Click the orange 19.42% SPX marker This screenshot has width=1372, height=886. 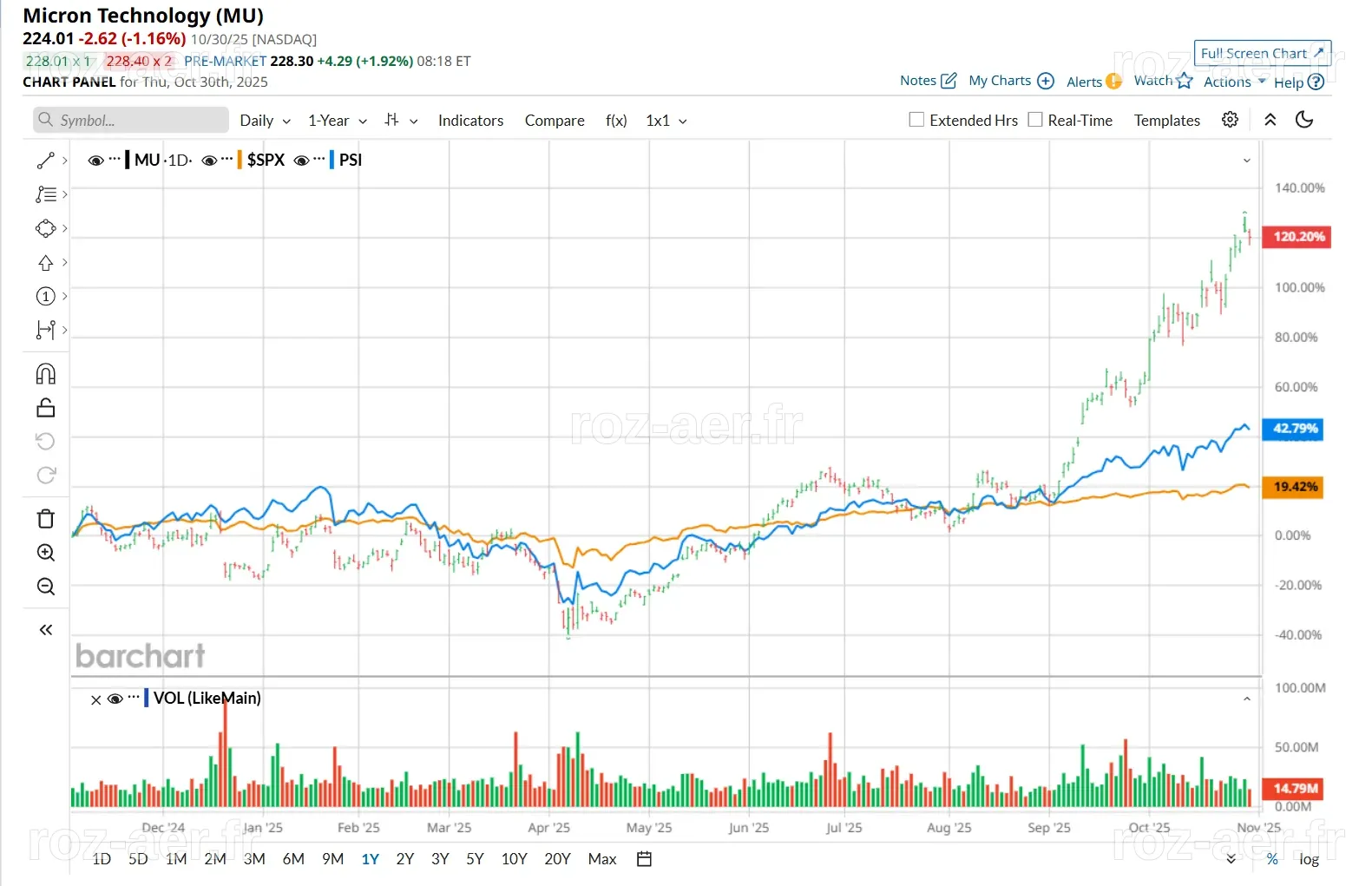1293,487
